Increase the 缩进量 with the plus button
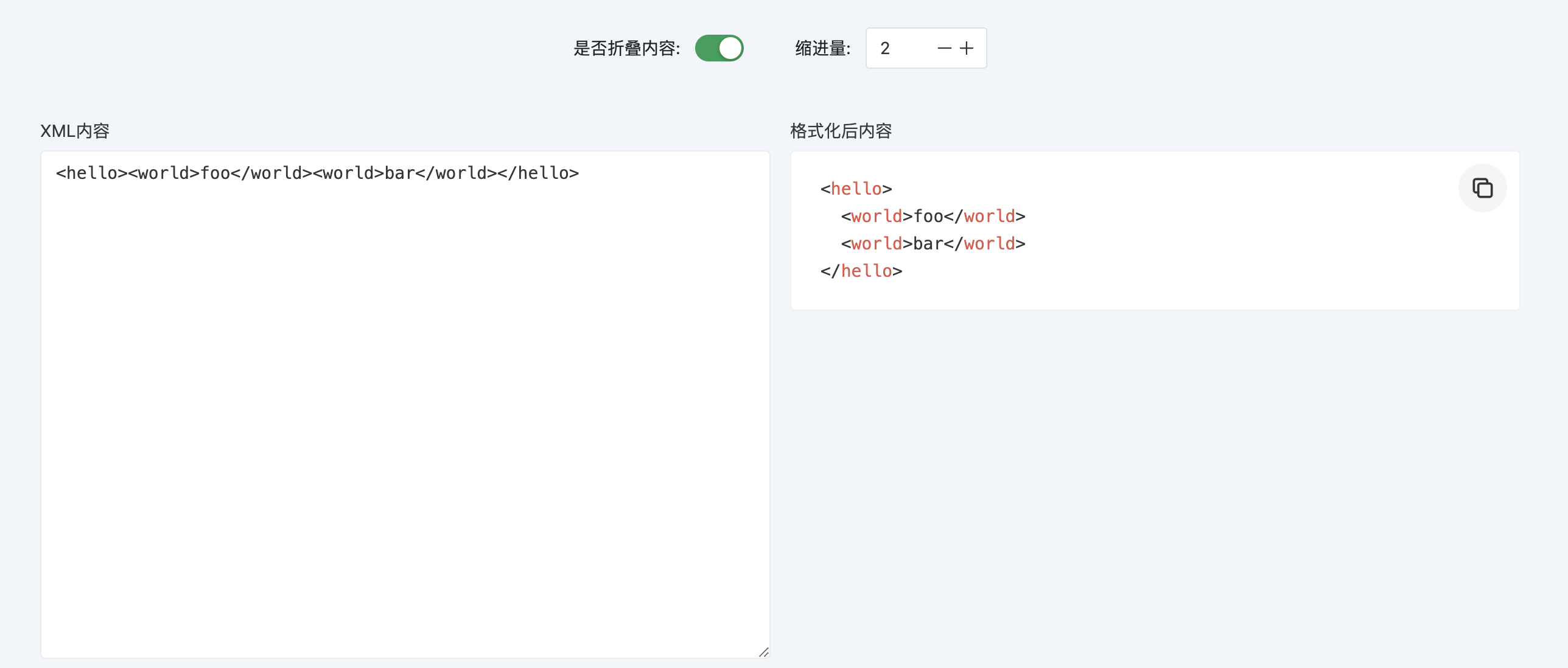 click(967, 48)
